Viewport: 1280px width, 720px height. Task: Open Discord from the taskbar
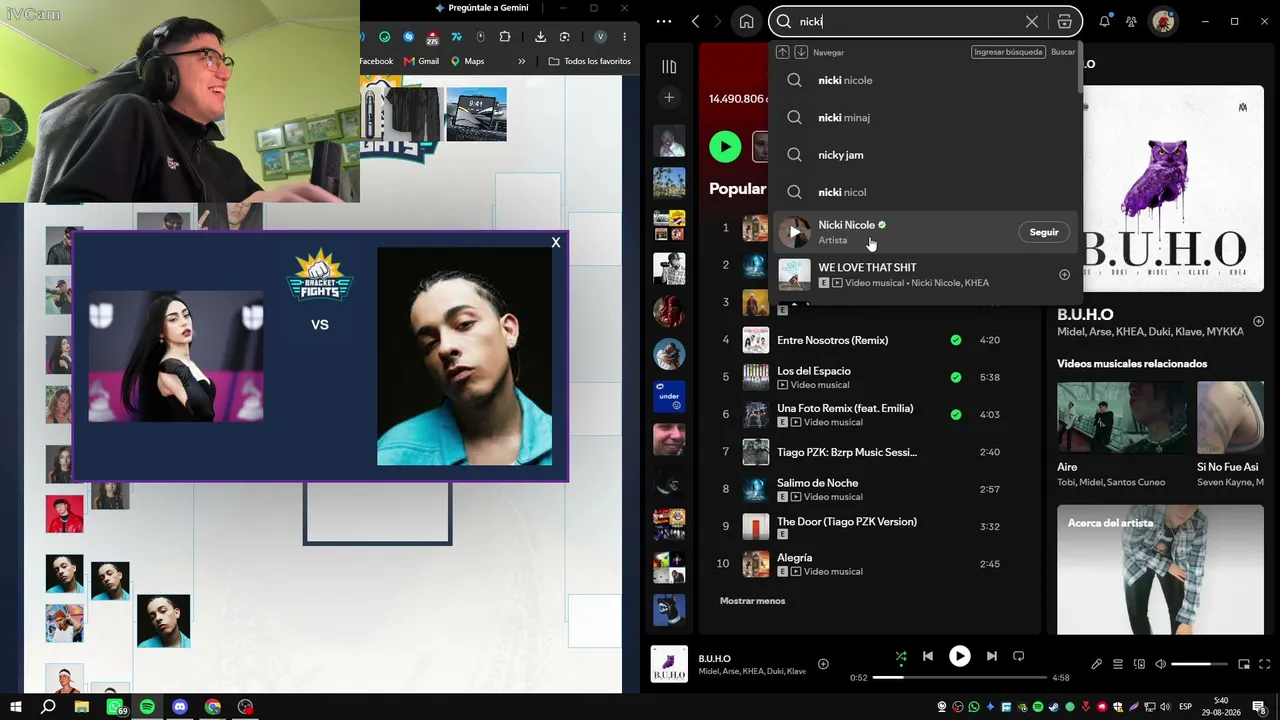click(180, 707)
